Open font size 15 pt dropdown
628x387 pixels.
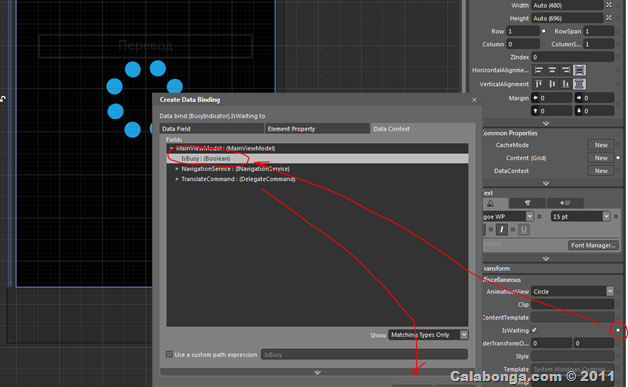606,216
